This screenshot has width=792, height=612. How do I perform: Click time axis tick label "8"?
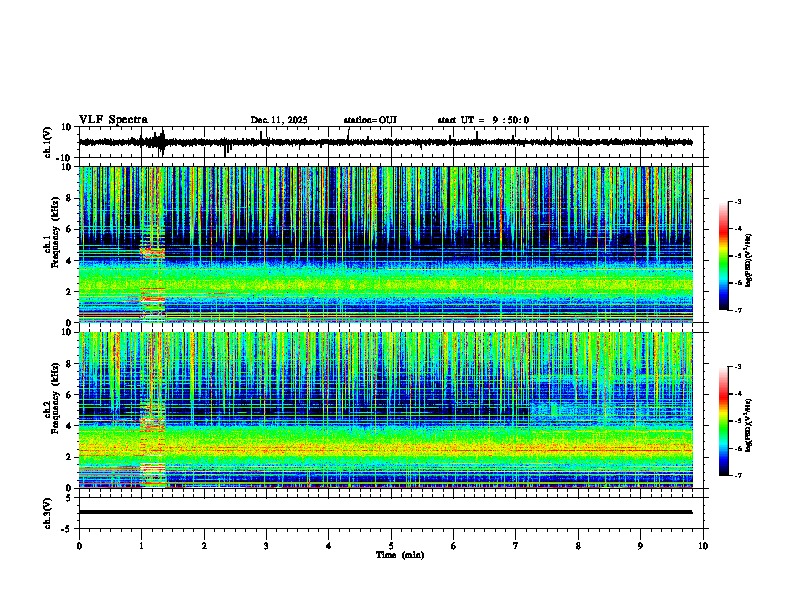click(578, 546)
